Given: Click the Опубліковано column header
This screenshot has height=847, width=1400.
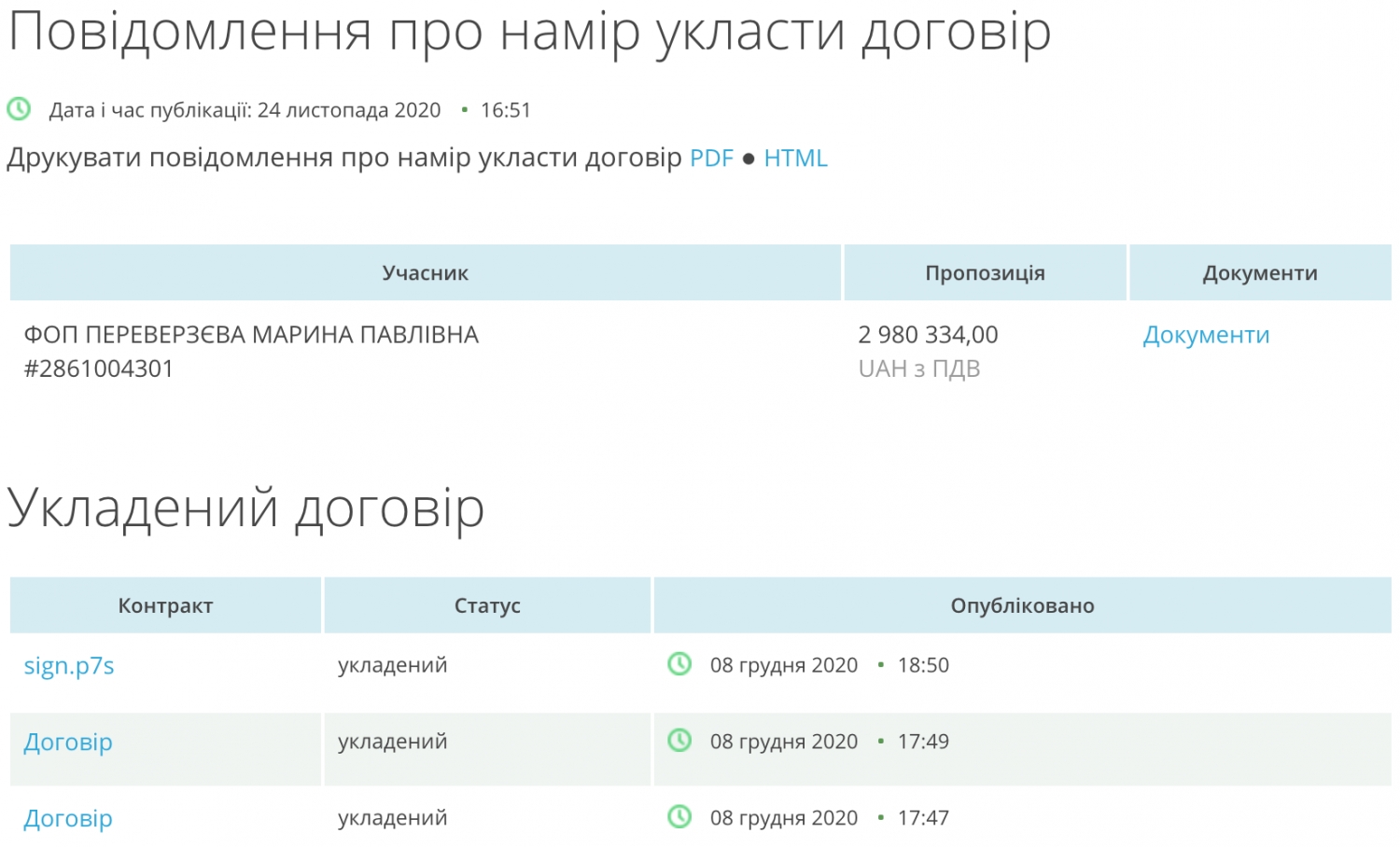Looking at the screenshot, I should [1022, 606].
